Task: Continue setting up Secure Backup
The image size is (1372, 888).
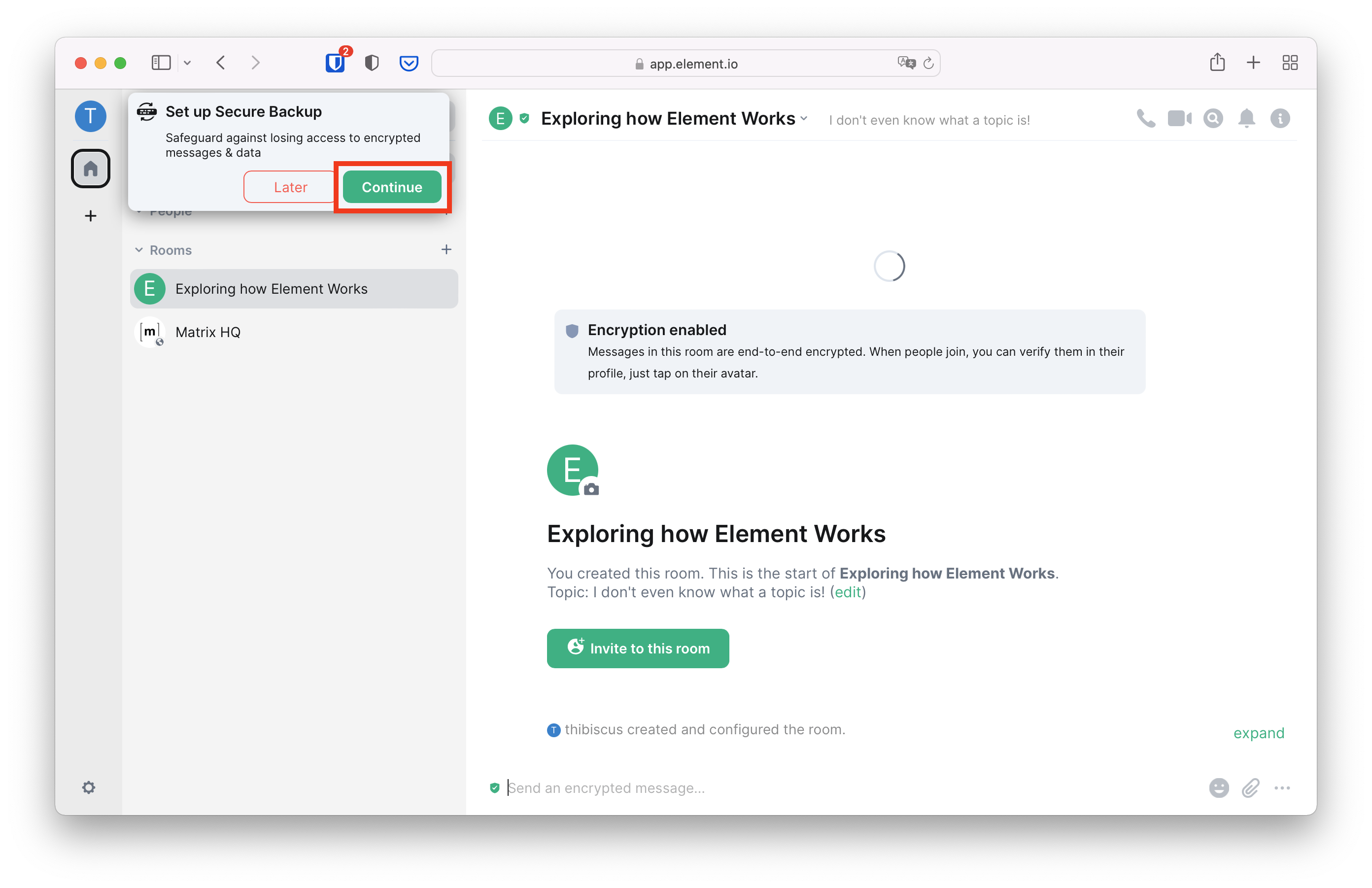Action: 391,187
